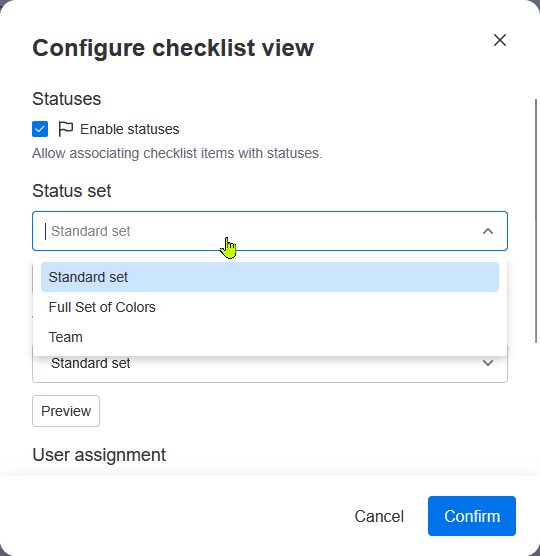This screenshot has width=540, height=556.
Task: Close the Configure checklist view dialog
Action: pyautogui.click(x=500, y=40)
